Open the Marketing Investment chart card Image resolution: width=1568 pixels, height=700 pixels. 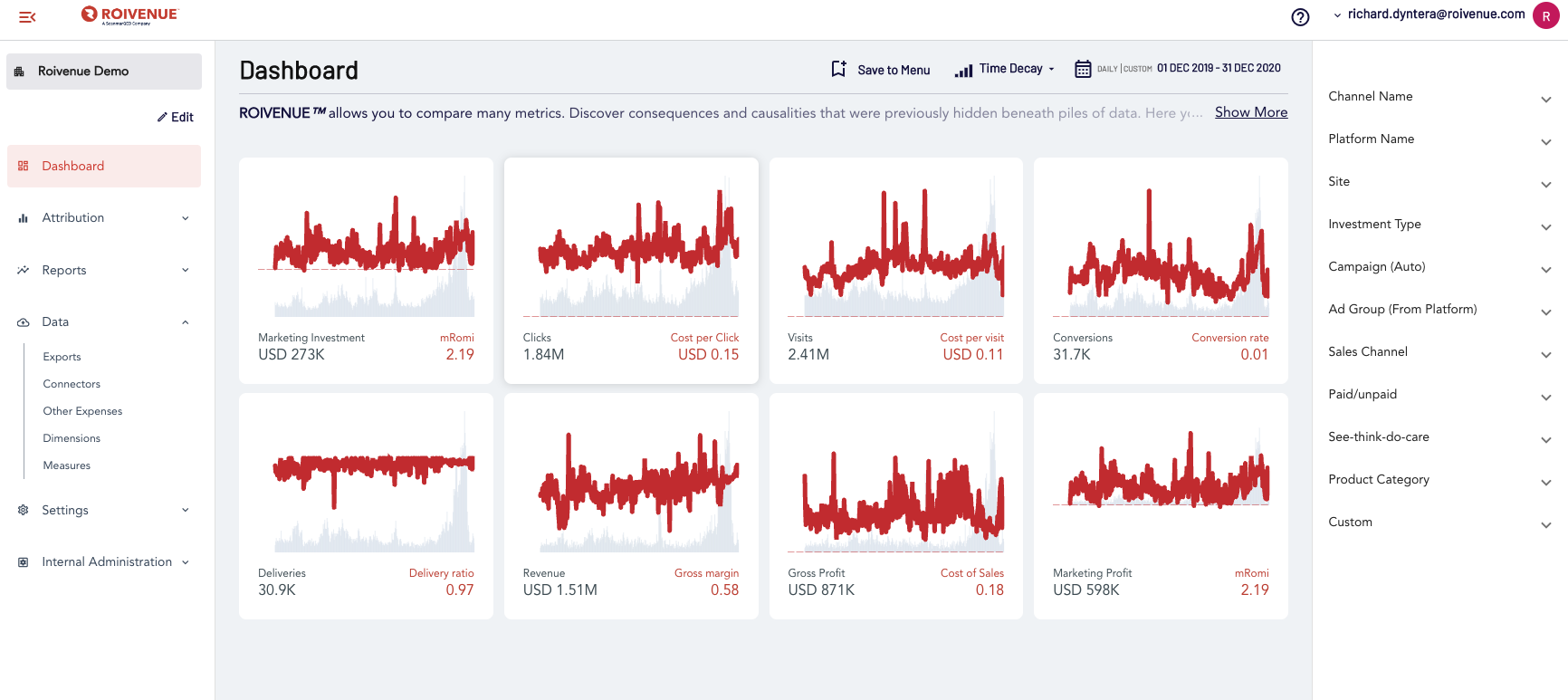coord(366,271)
